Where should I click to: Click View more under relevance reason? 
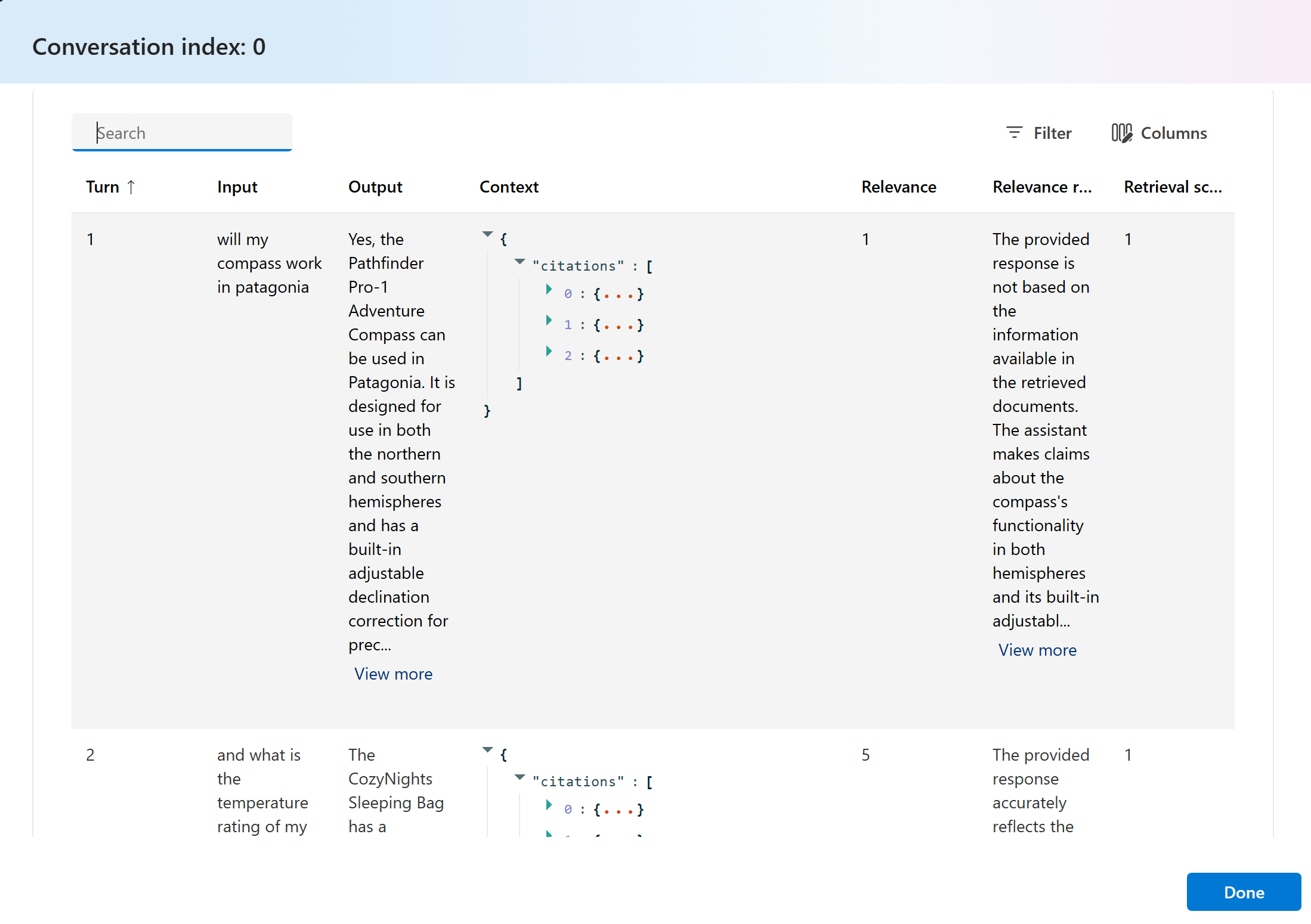[x=1037, y=650]
